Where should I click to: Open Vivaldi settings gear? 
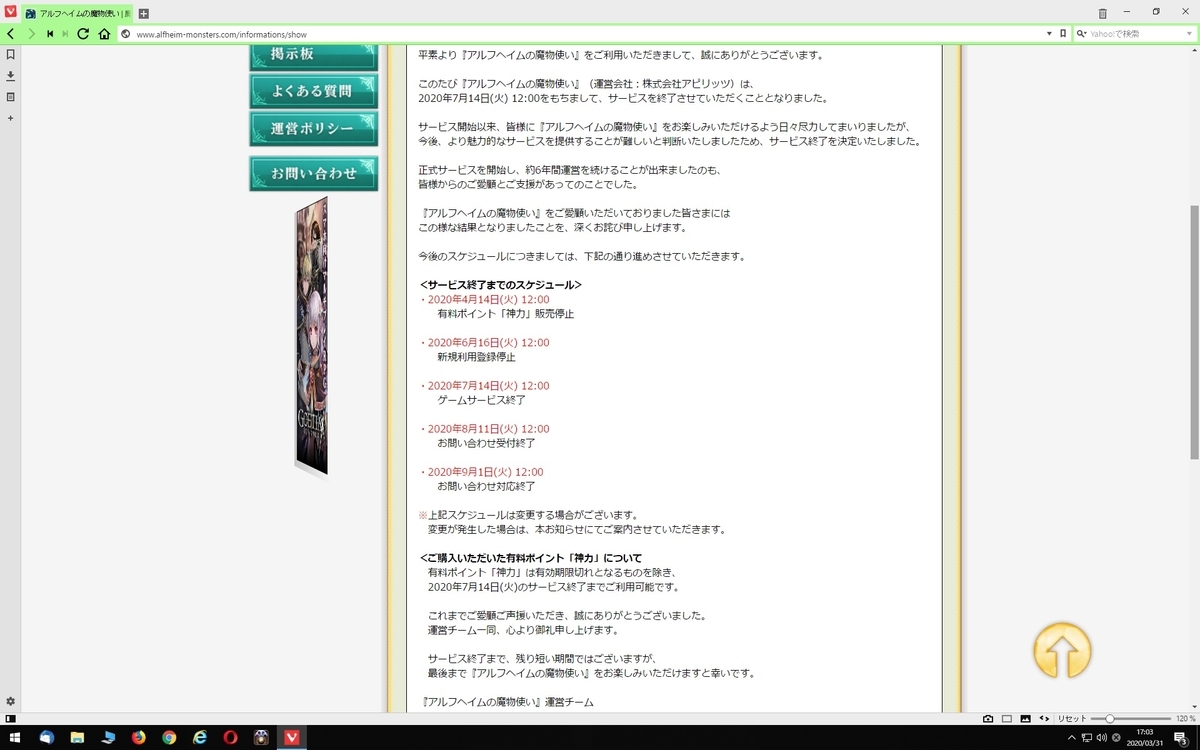point(10,702)
